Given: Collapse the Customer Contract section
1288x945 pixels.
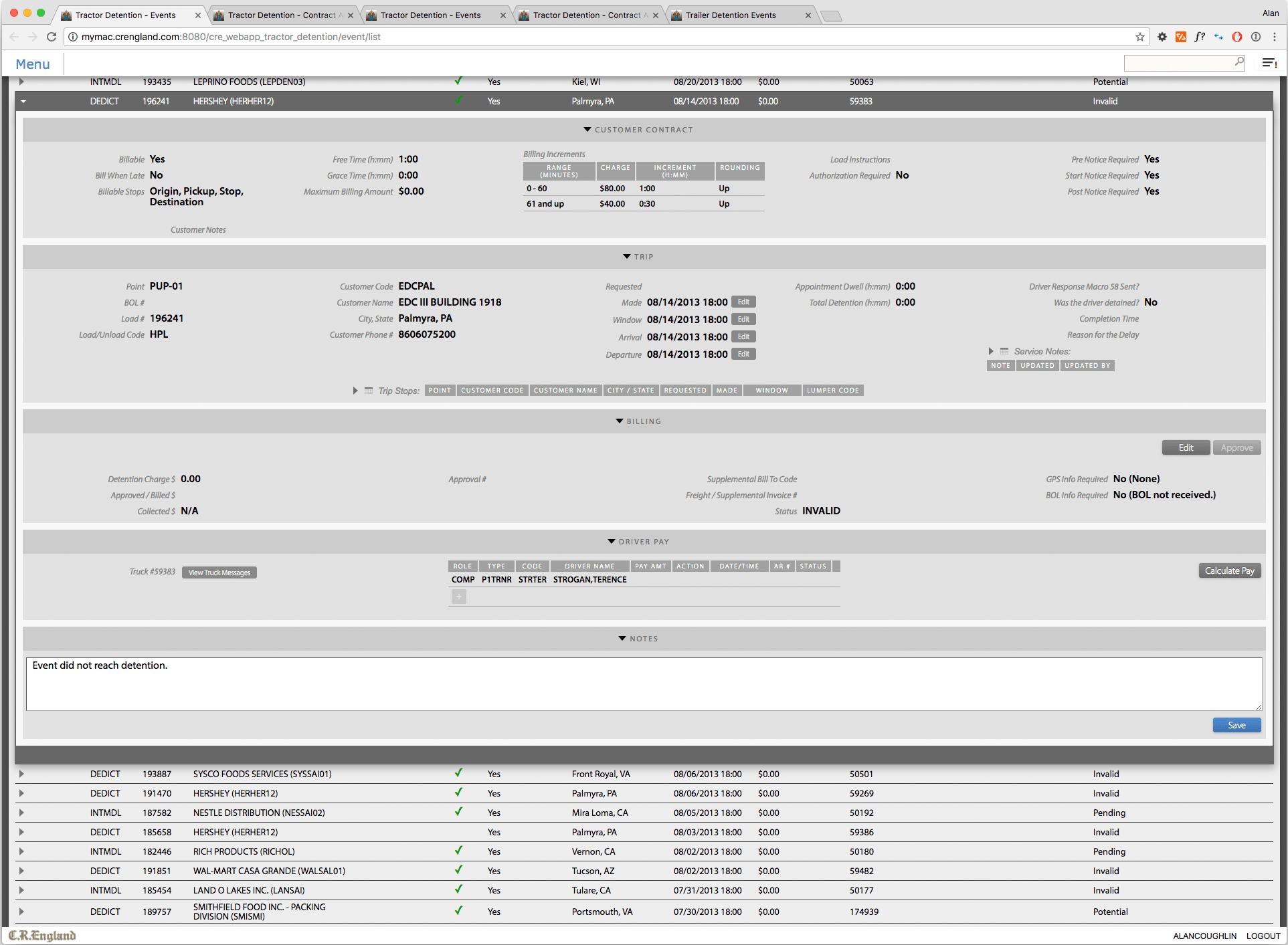Looking at the screenshot, I should 587,130.
